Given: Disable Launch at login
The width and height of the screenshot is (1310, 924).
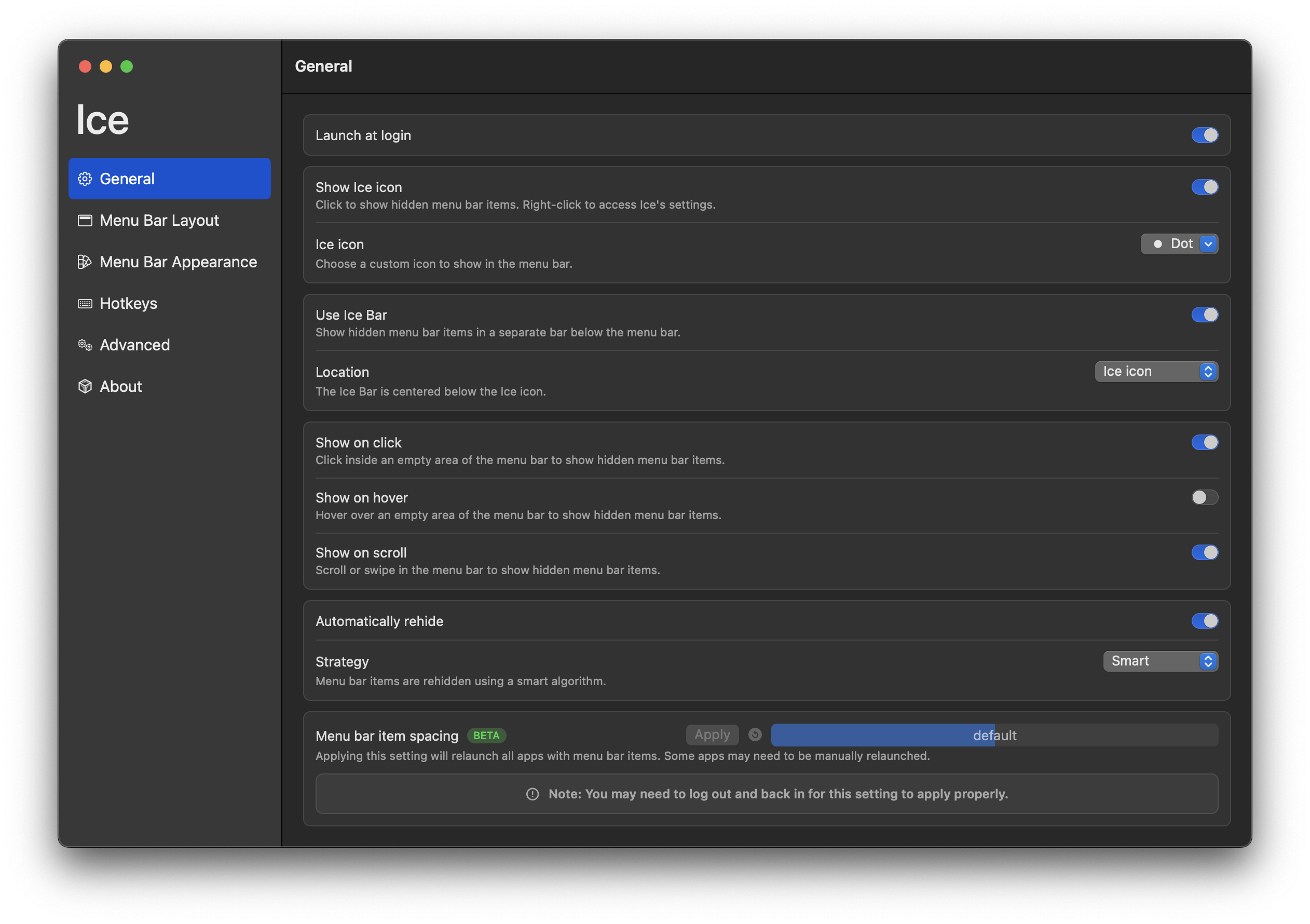Looking at the screenshot, I should (x=1205, y=135).
